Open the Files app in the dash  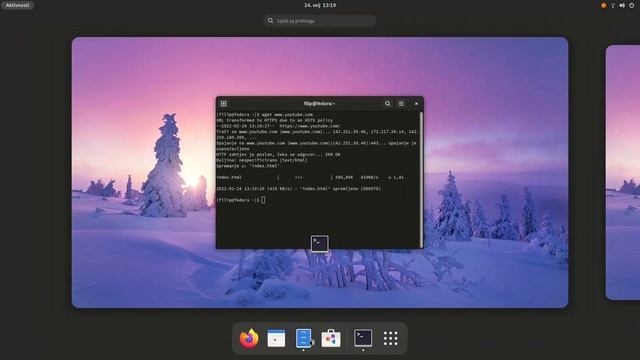303,338
